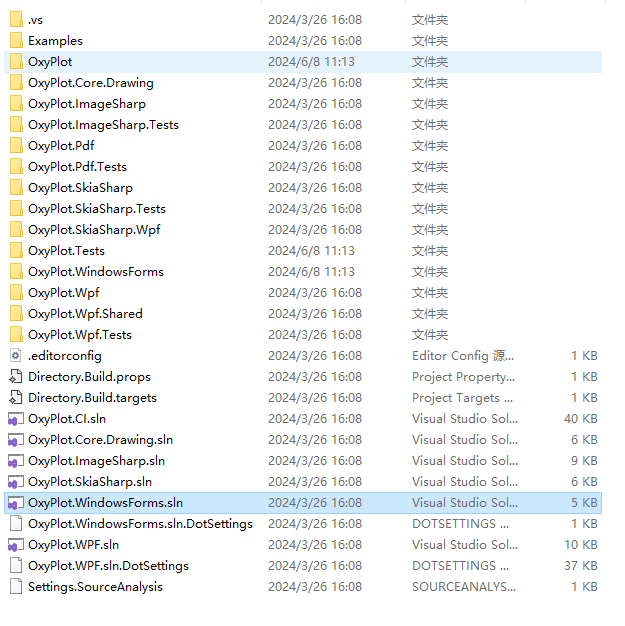
Task: Click the OxyPlot.Tests folder icon
Action: pos(16,251)
